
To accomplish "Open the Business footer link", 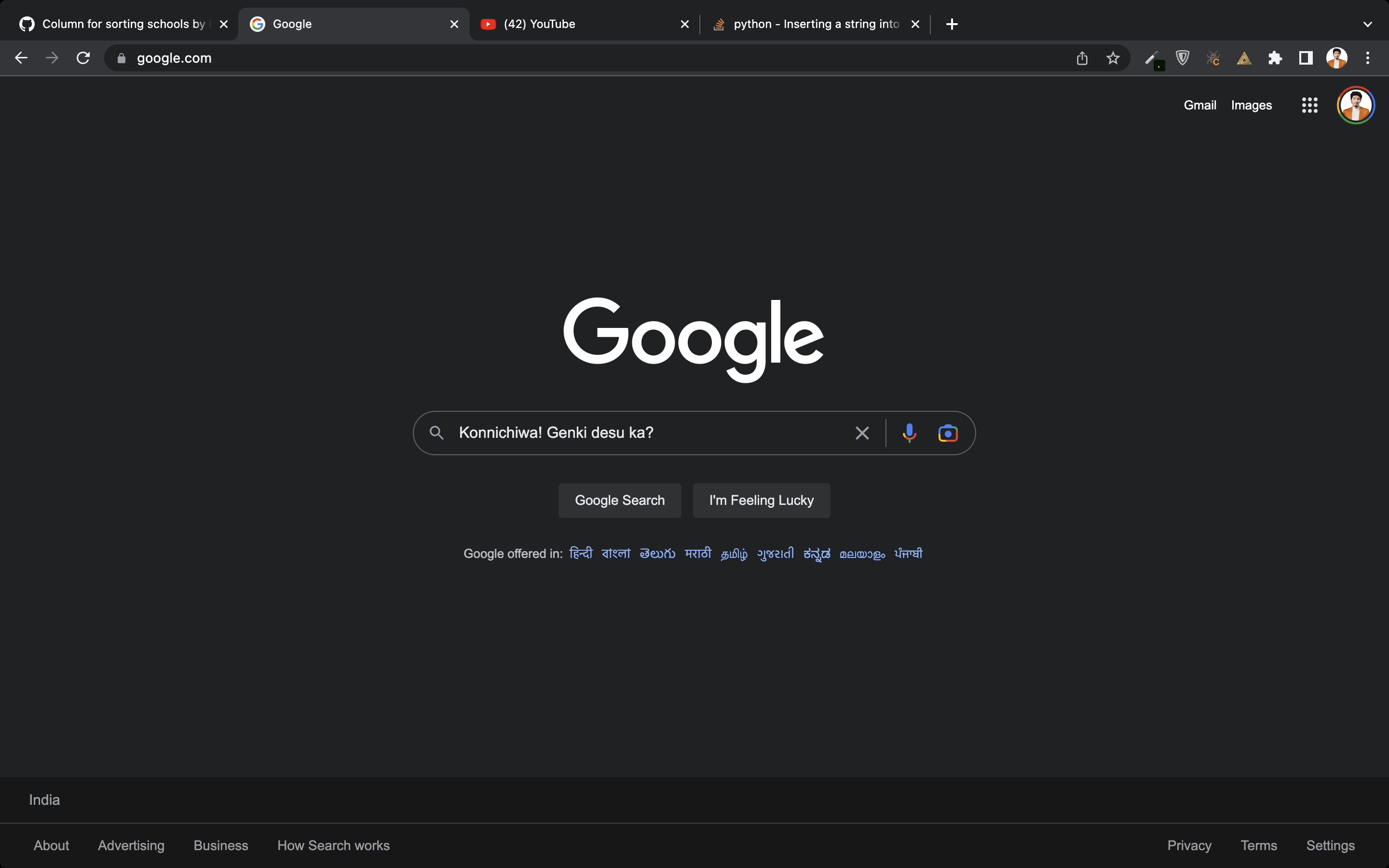I will click(x=221, y=845).
